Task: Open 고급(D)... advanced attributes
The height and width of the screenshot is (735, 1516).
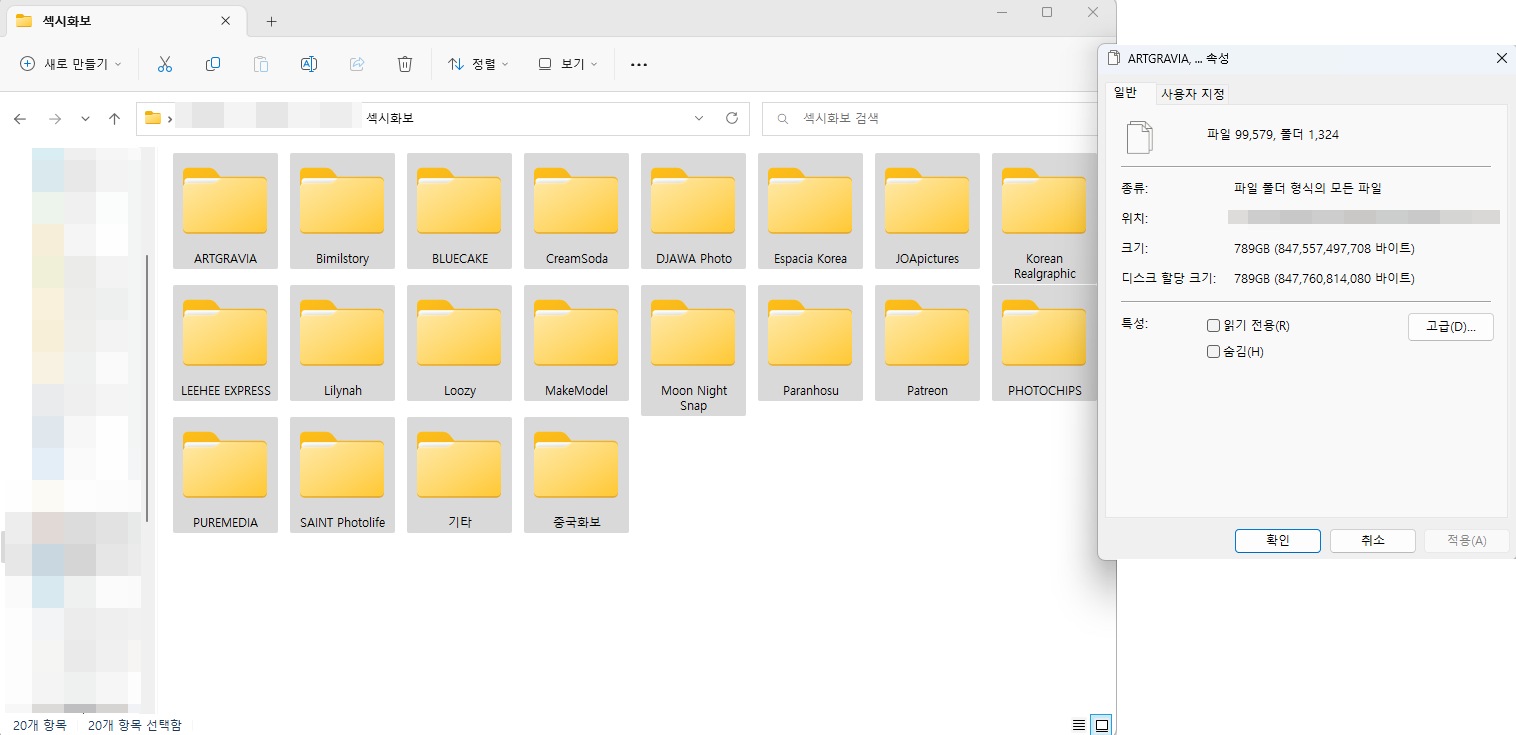Action: (1451, 327)
